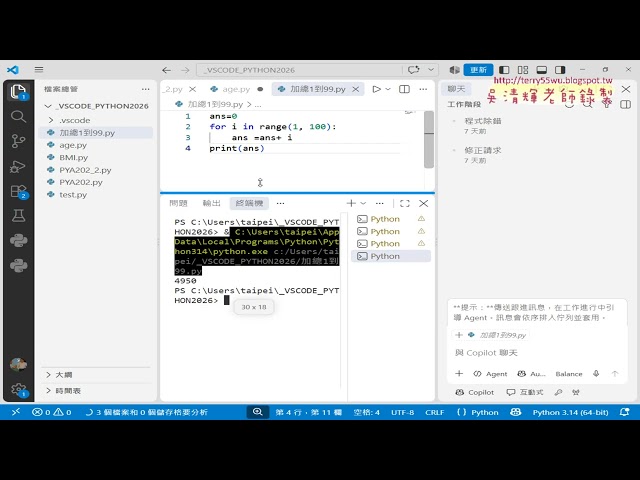Open Copilot chat dropdown in title bar

tap(431, 70)
